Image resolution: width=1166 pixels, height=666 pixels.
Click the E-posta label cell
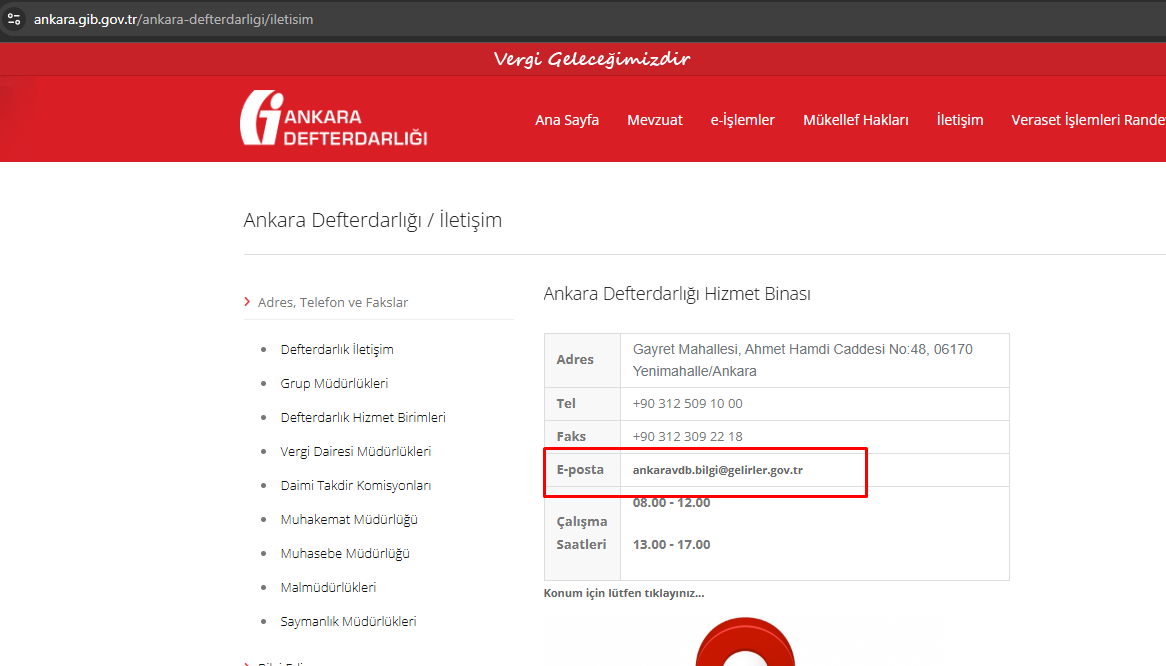tap(582, 470)
